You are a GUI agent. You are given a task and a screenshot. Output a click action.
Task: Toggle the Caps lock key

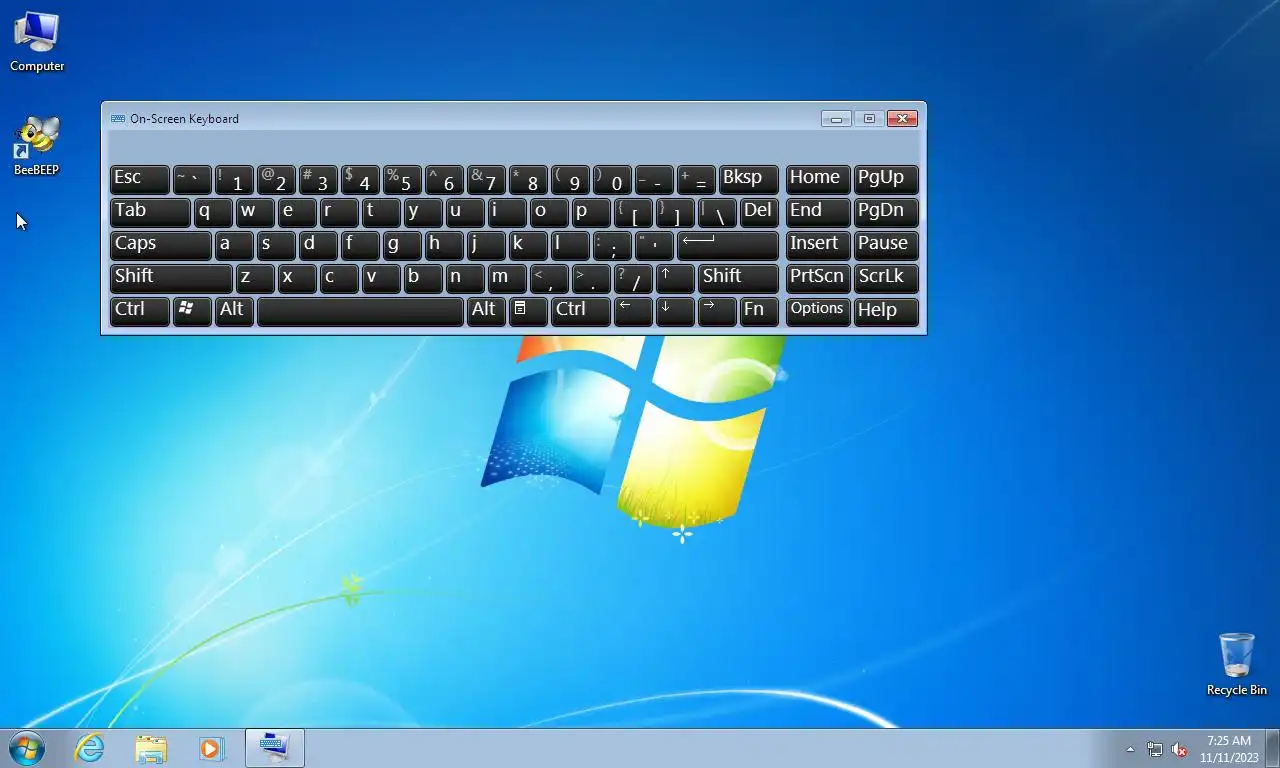coord(160,245)
